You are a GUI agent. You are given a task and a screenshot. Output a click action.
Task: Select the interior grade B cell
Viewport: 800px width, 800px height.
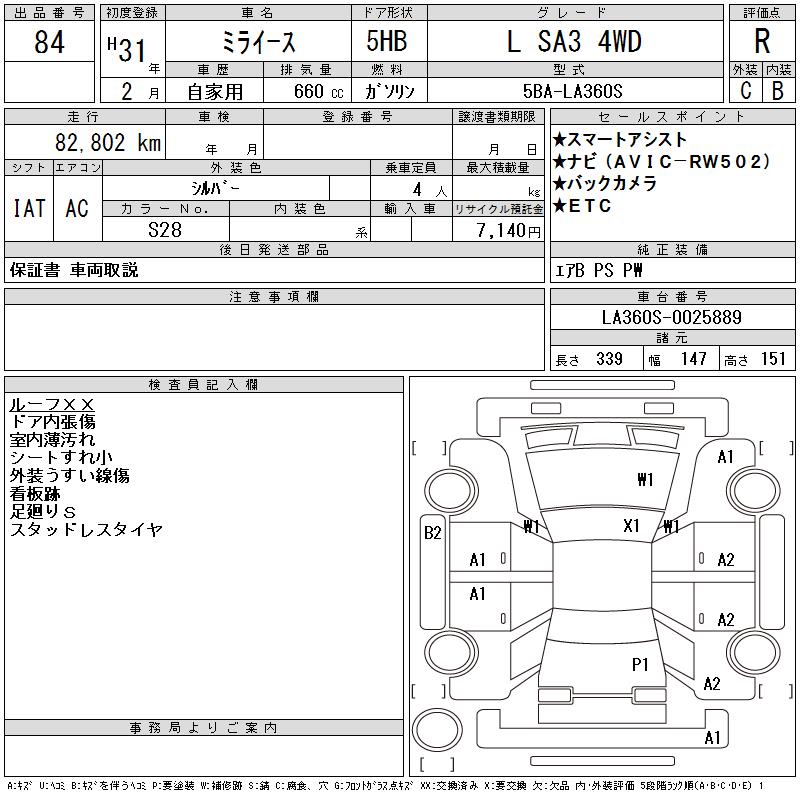[778, 90]
